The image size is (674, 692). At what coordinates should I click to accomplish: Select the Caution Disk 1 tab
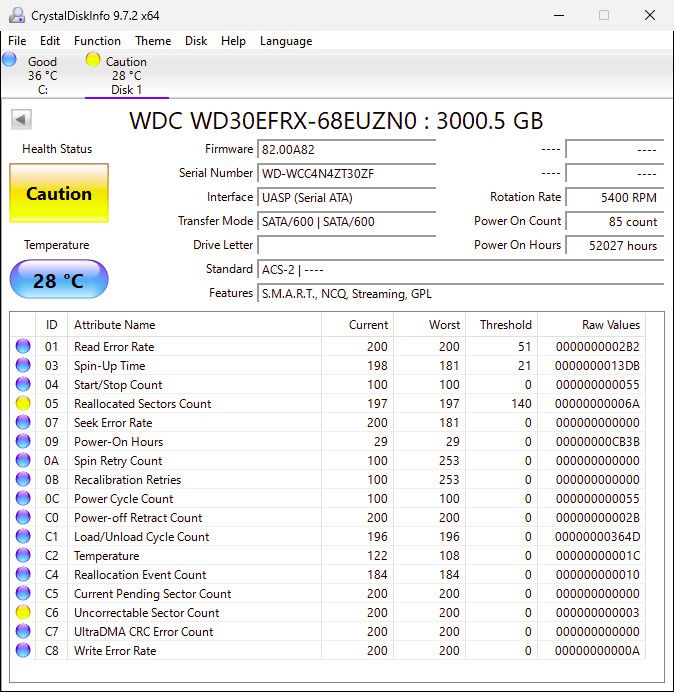pyautogui.click(x=127, y=75)
